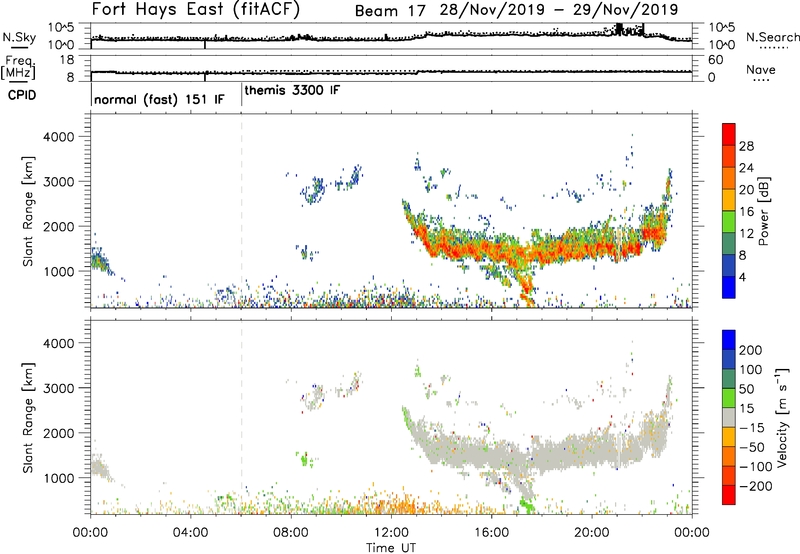Click the 'Fort Hays East (fitACF)' title

pyautogui.click(x=196, y=10)
